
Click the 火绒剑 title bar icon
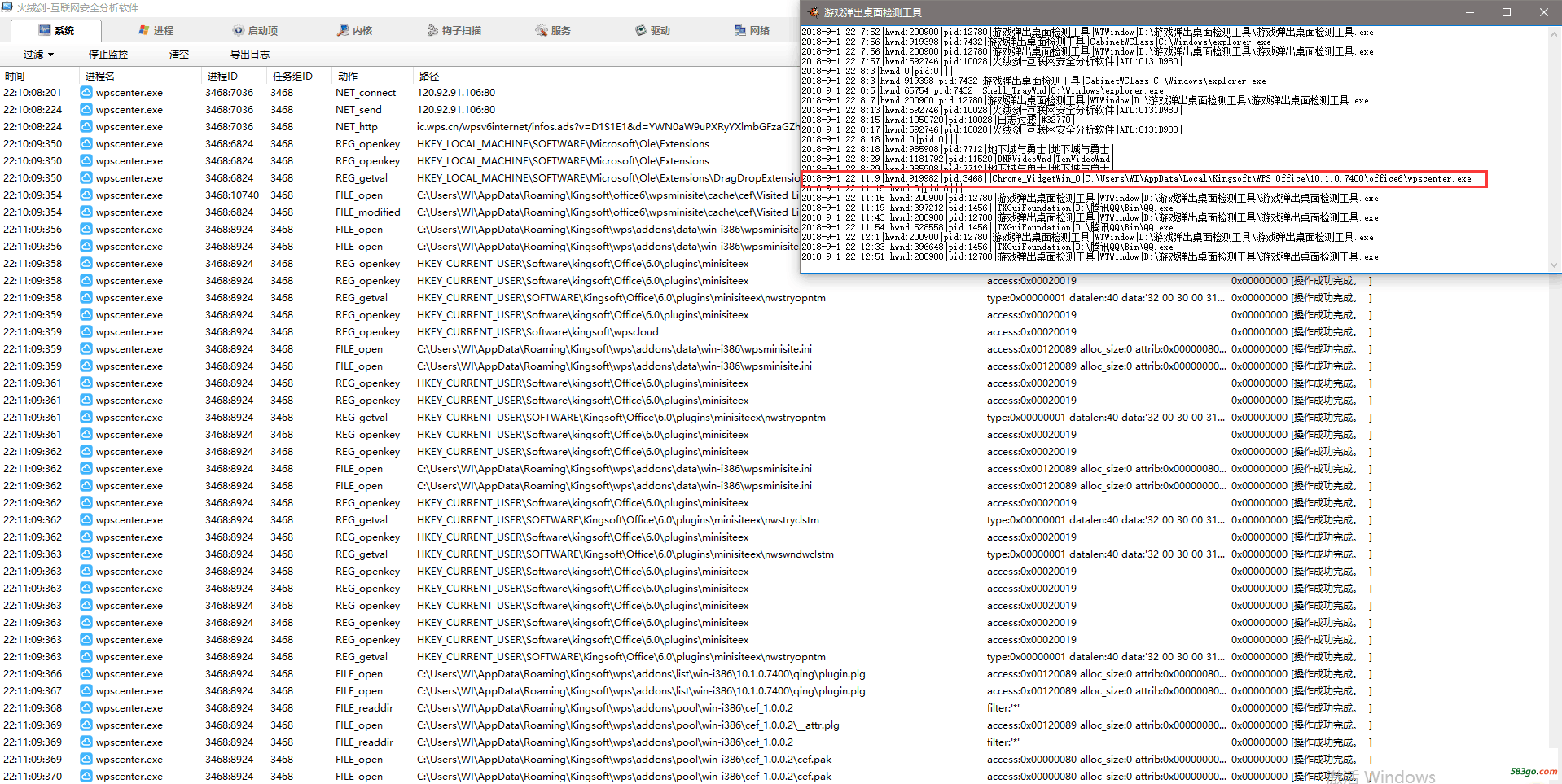coord(7,7)
